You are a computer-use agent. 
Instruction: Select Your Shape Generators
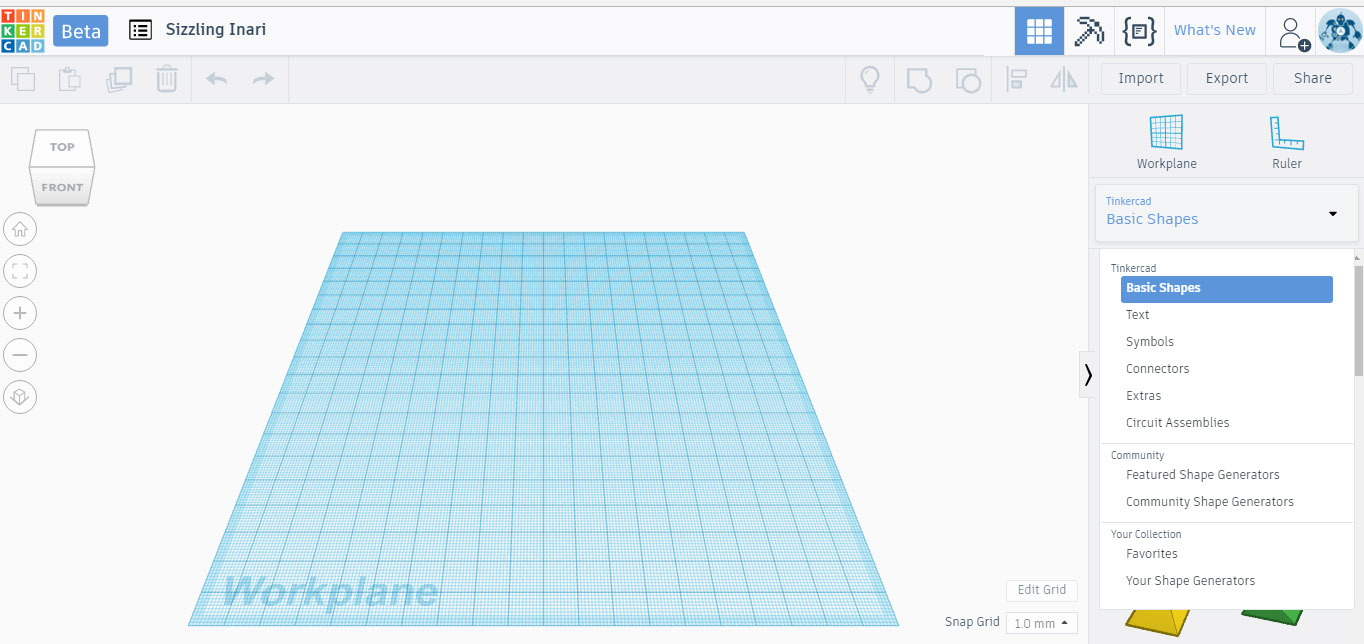point(1191,581)
